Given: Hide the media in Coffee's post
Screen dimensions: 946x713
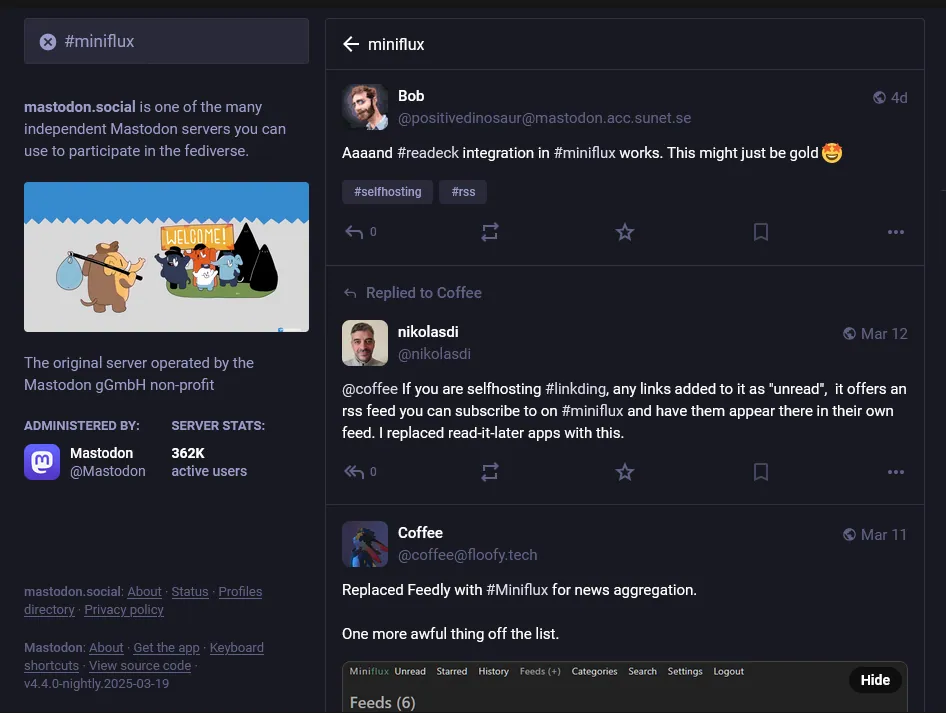Looking at the screenshot, I should tap(875, 680).
